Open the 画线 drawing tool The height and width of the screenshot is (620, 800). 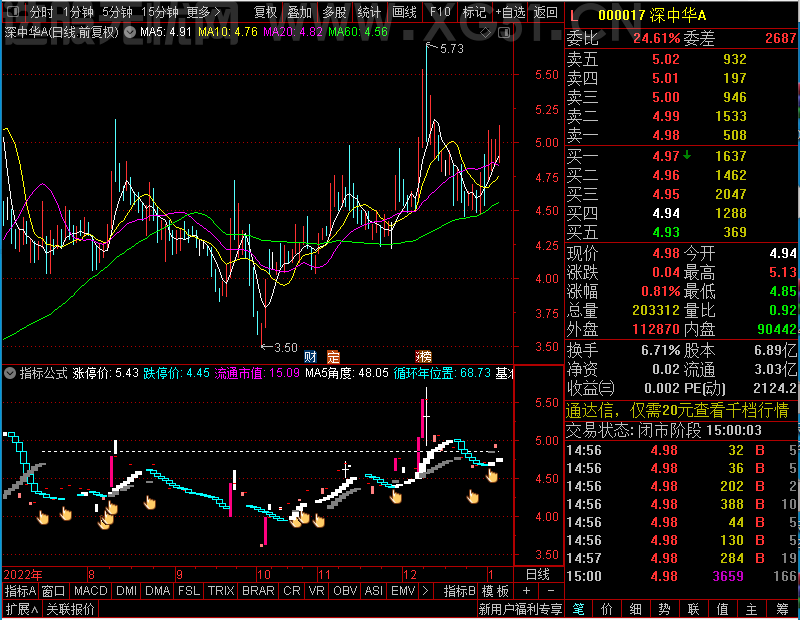tap(404, 12)
